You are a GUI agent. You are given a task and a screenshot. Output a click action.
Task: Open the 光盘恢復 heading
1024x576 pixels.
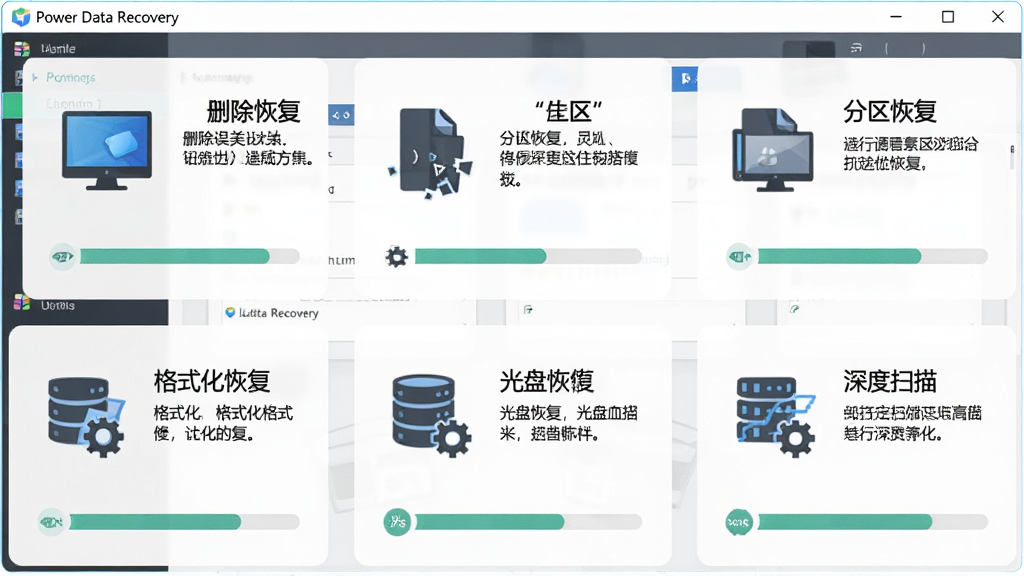point(546,381)
